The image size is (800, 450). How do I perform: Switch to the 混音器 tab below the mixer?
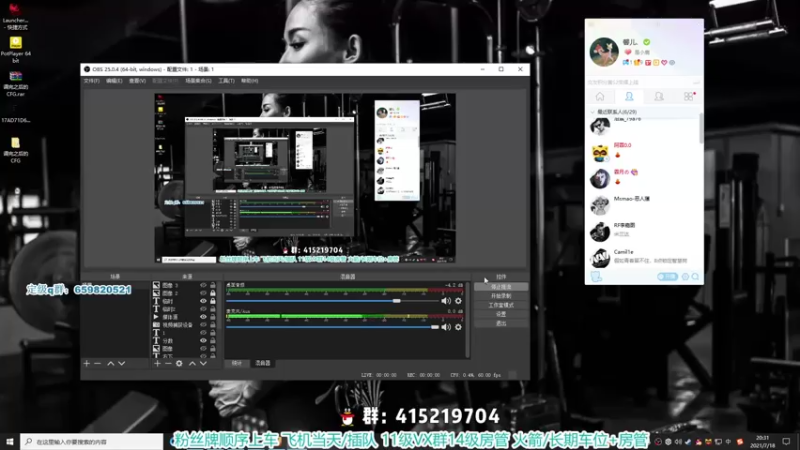pos(263,363)
